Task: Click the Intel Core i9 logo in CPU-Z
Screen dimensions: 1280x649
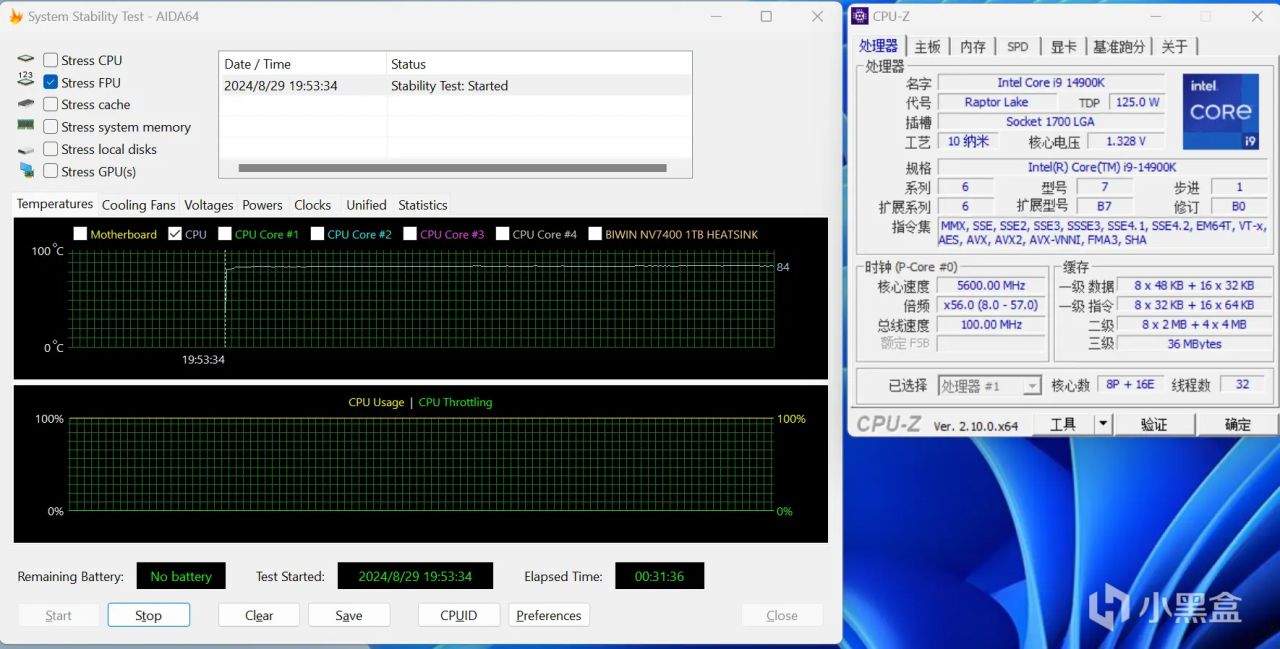Action: point(1220,112)
